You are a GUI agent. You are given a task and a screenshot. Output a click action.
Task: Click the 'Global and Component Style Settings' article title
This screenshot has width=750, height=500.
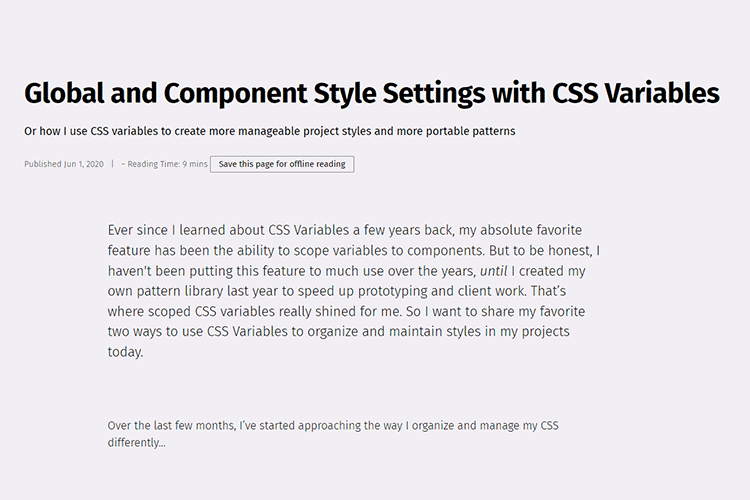(371, 94)
